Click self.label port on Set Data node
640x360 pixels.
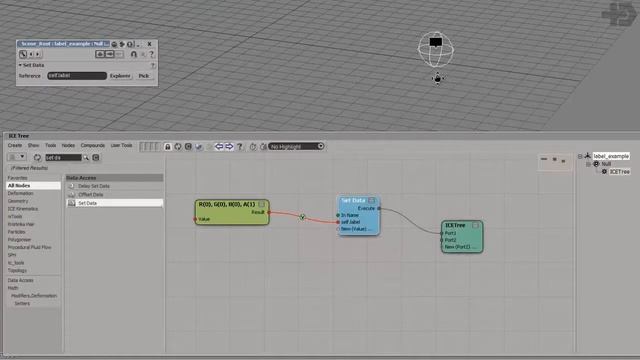coord(338,222)
